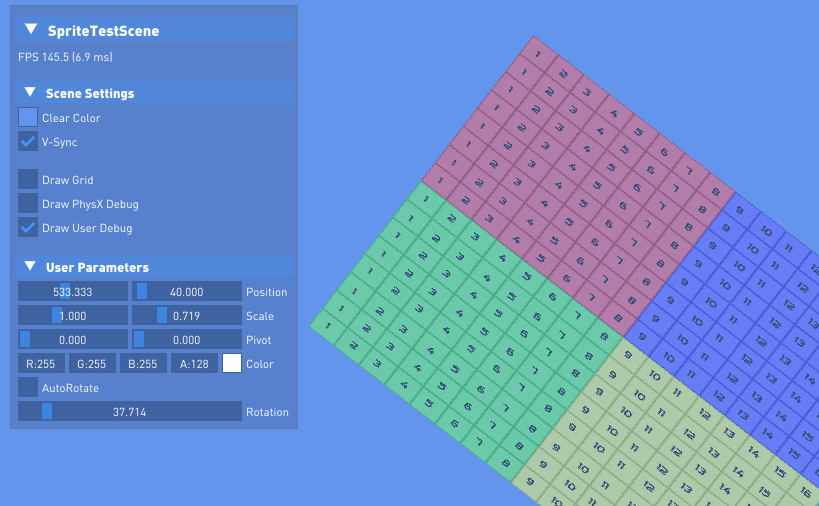Screen dimensions: 819x506
Task: Click the Position X slider showing 533.333
Action: (73, 291)
